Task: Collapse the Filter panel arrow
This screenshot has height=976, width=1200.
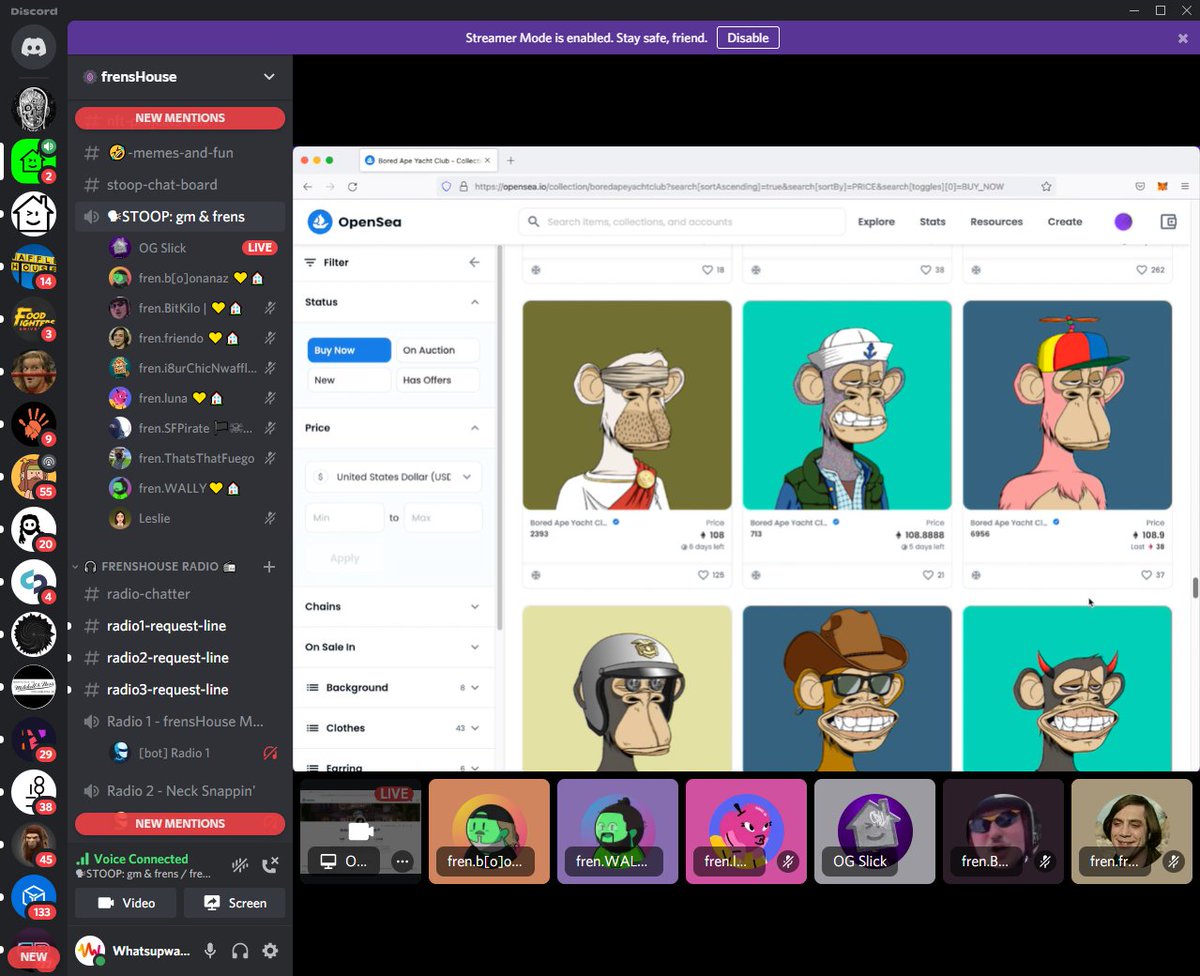Action: click(x=474, y=262)
